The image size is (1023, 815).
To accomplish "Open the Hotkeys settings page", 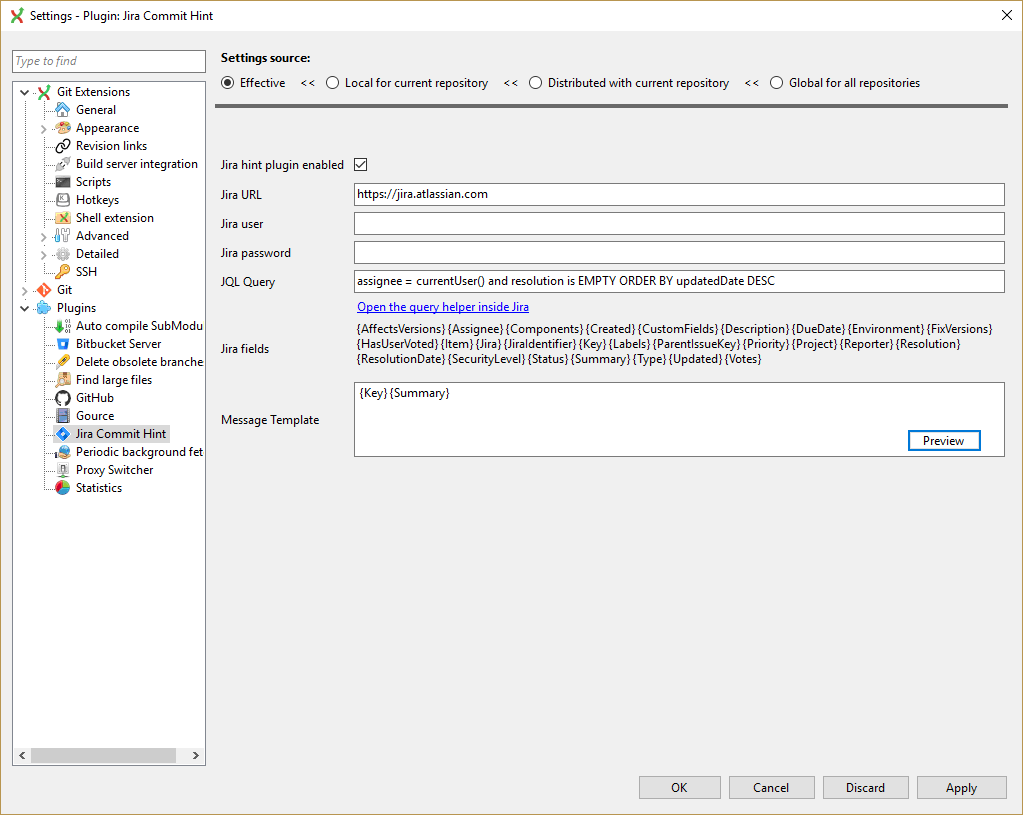I will pos(97,200).
